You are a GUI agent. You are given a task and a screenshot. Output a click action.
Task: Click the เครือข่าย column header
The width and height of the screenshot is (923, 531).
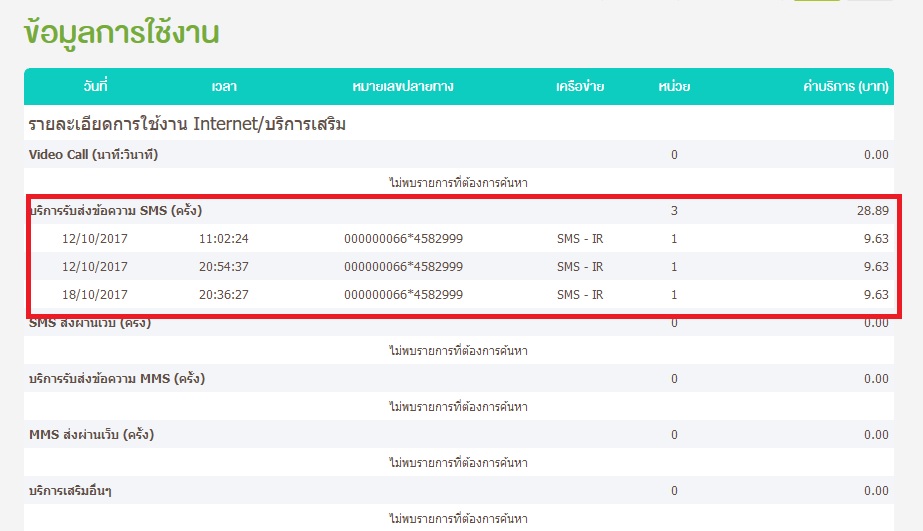click(x=580, y=86)
